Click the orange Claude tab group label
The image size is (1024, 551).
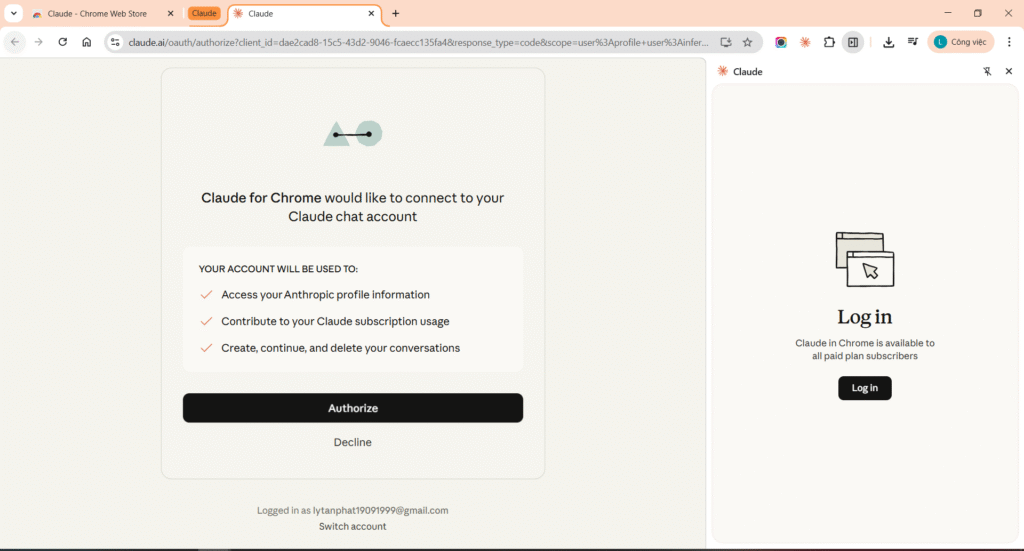(204, 13)
